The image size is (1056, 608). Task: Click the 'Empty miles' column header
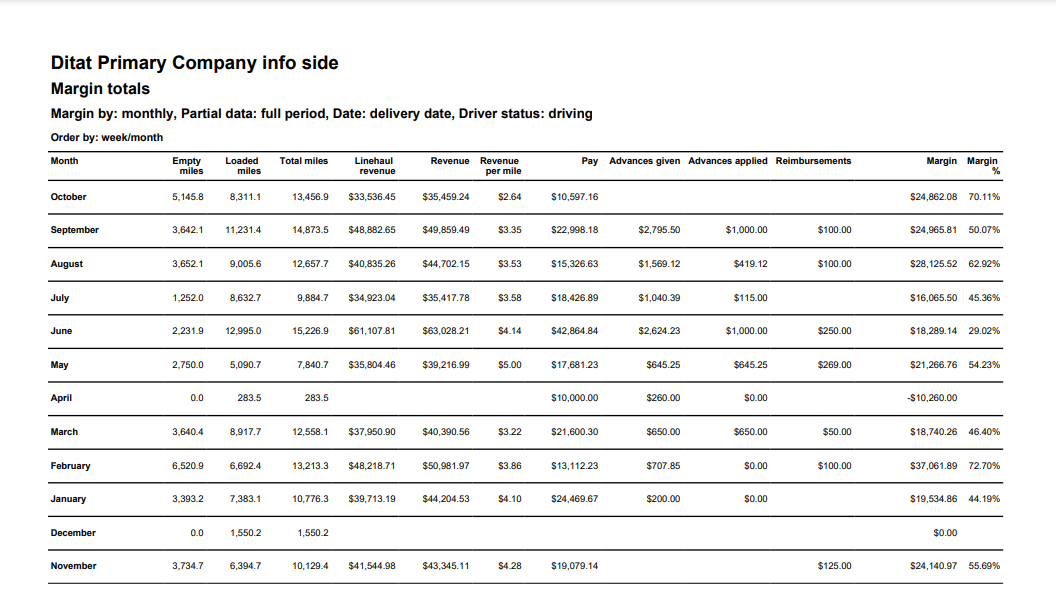click(x=187, y=166)
